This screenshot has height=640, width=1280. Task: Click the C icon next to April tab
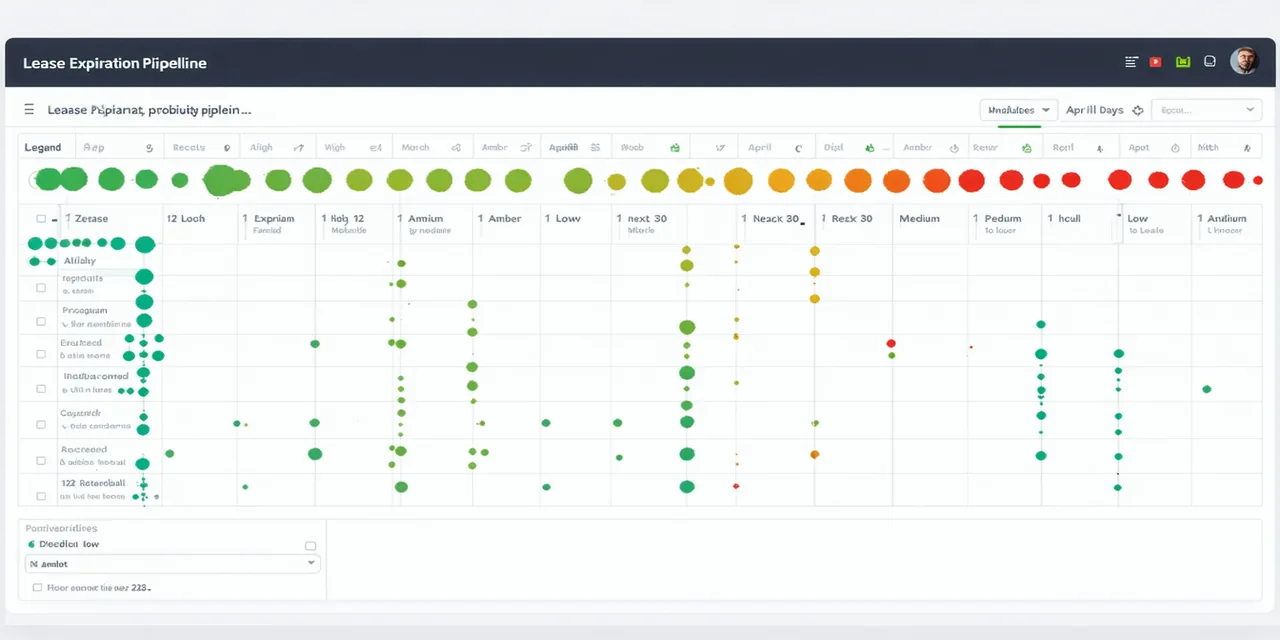(798, 148)
